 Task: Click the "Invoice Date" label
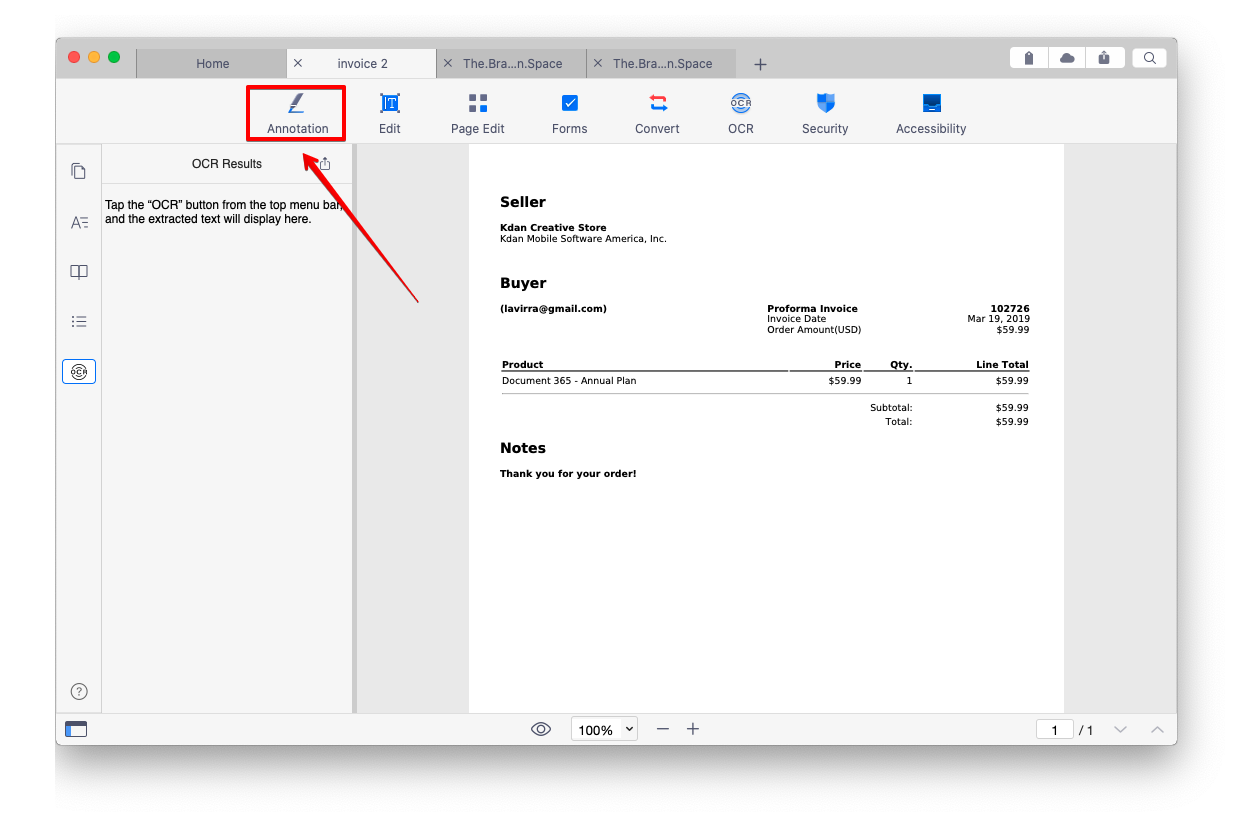[797, 319]
